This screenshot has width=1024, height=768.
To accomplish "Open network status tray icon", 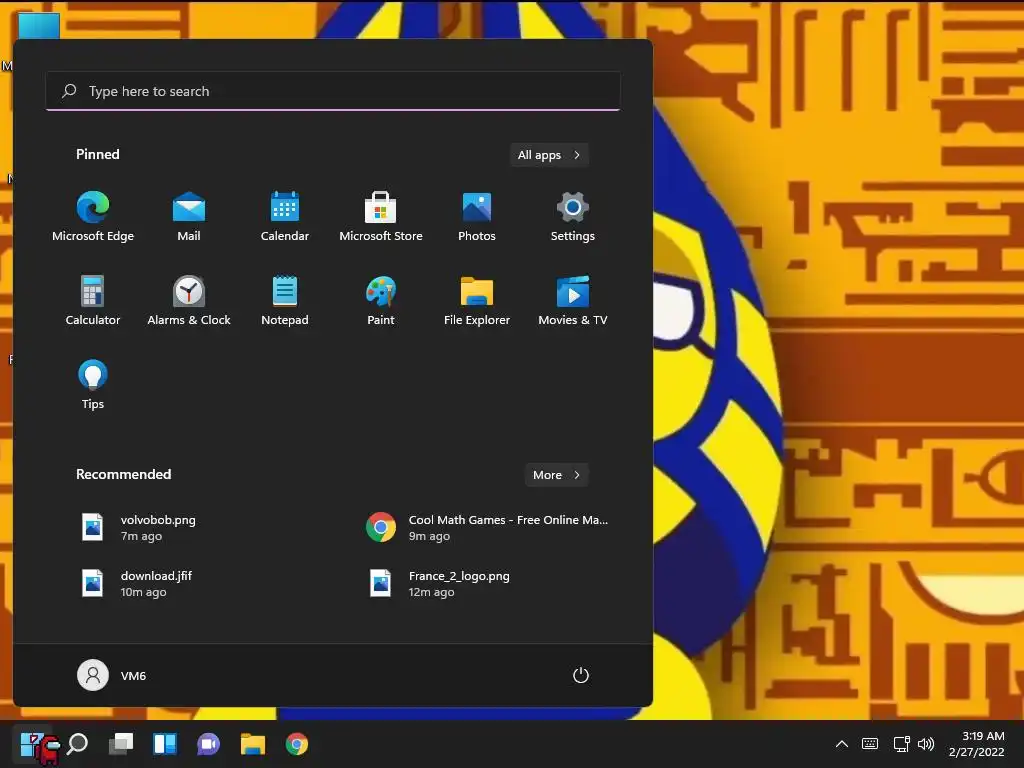I will 902,744.
